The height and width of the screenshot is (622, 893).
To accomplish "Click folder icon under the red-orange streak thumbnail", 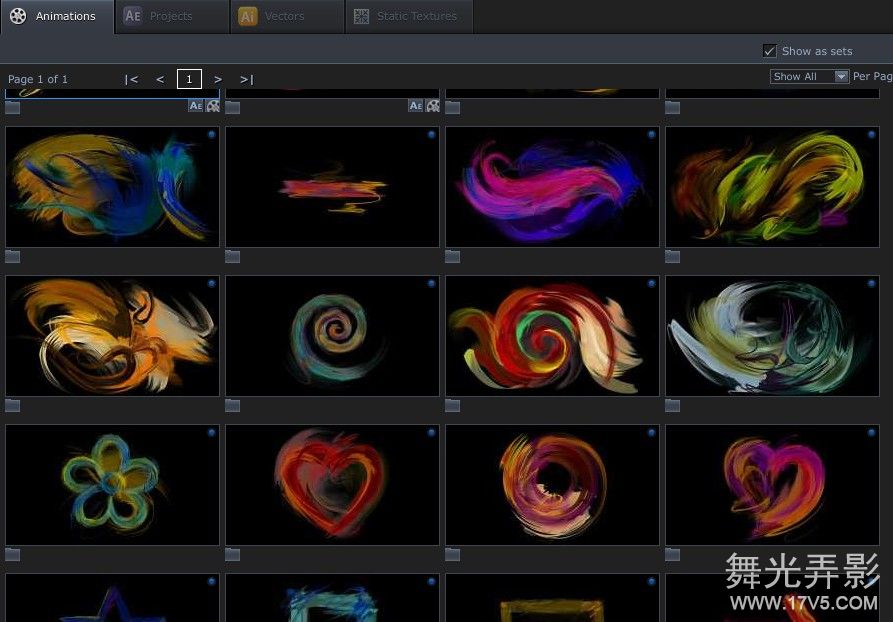I will (232, 257).
